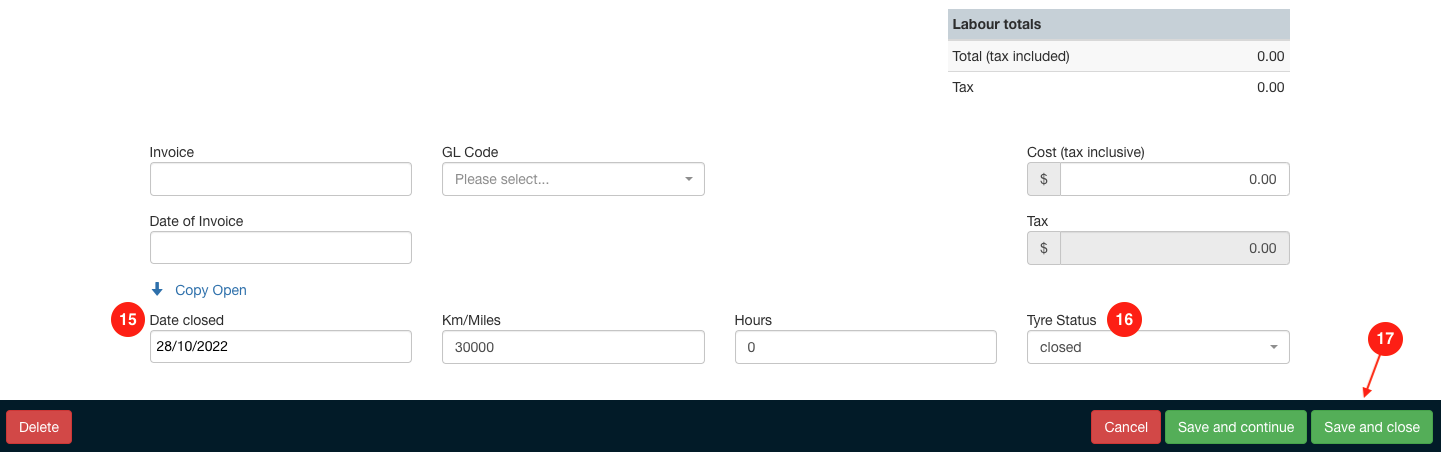Viewport: 1441px width, 452px height.
Task: Click the red step 17 marker
Action: click(1385, 339)
